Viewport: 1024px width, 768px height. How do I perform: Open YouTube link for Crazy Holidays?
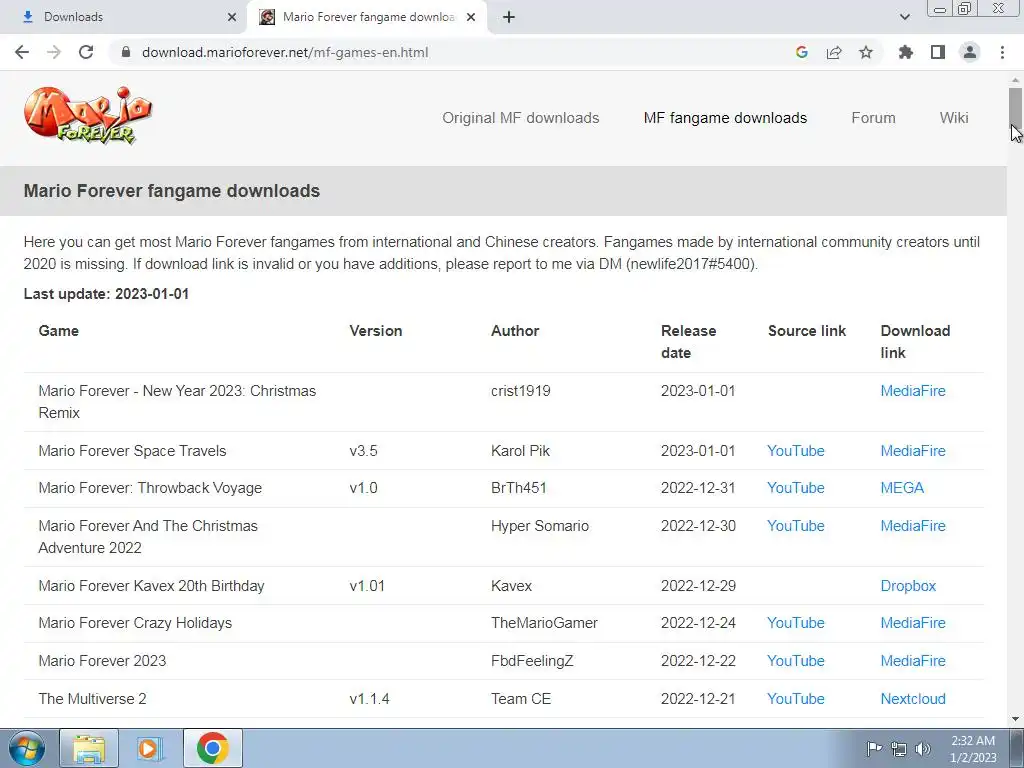tap(795, 623)
